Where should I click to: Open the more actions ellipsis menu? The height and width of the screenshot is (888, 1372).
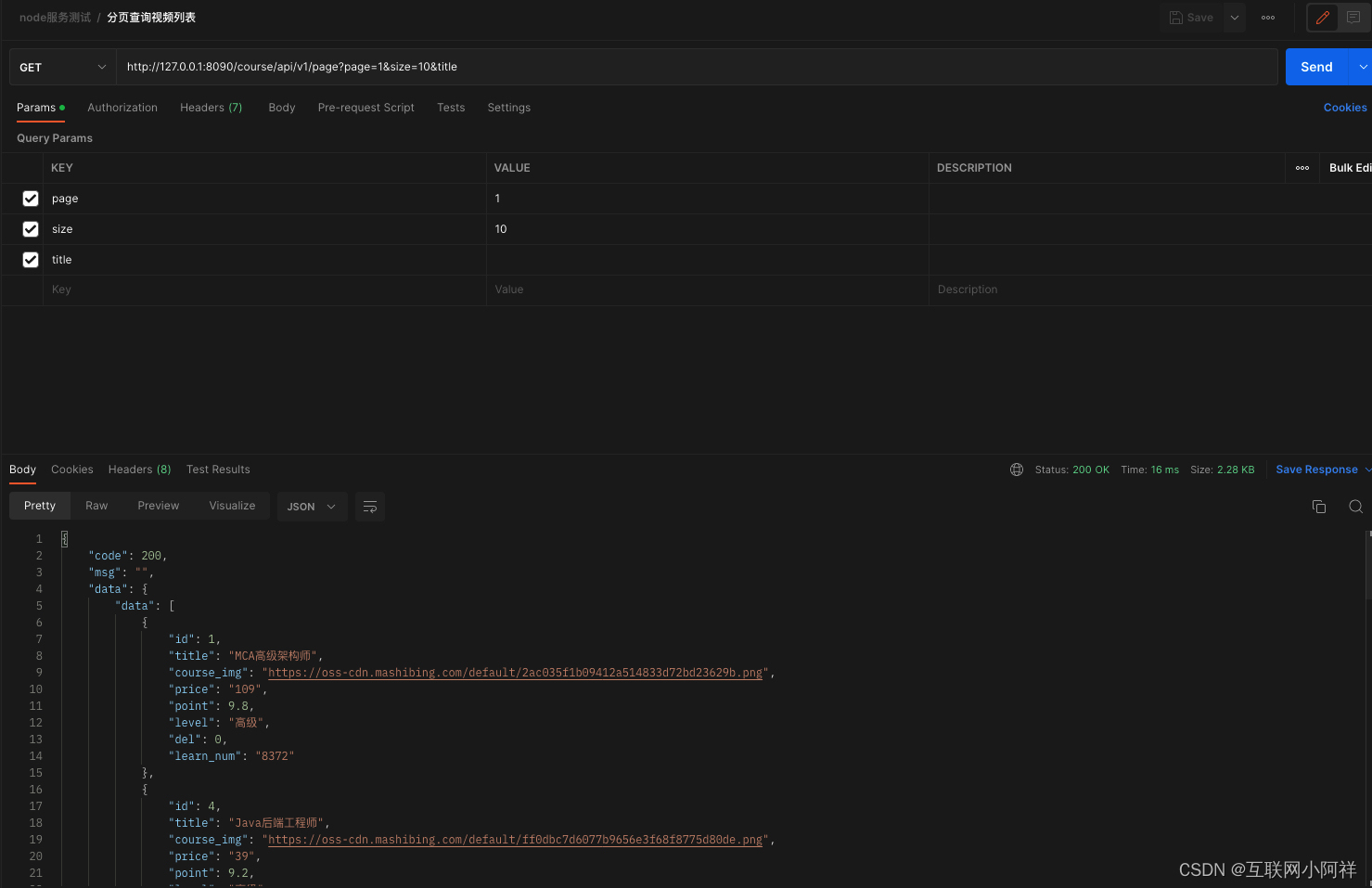(1268, 18)
